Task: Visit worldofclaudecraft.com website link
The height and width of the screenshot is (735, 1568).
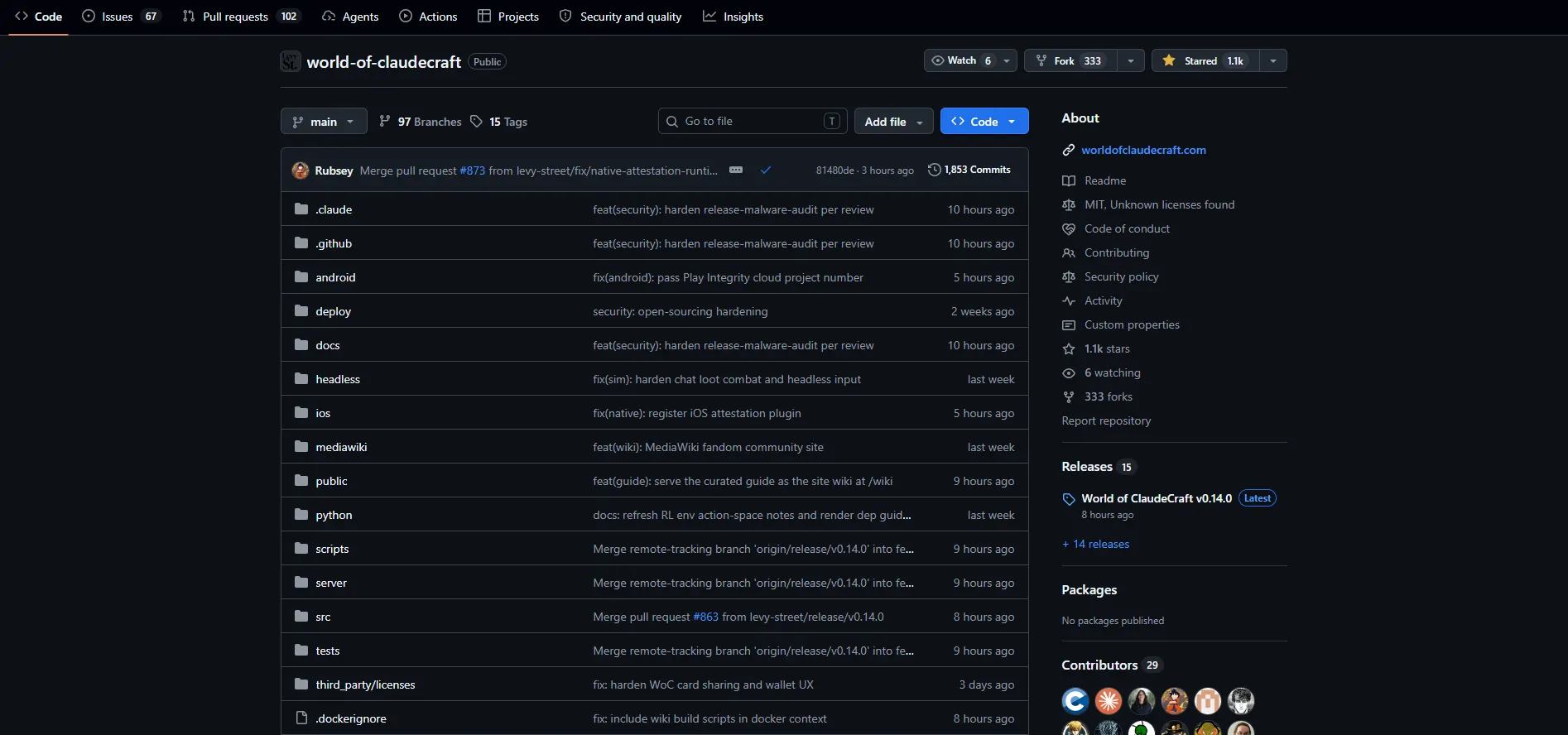Action: 1143,150
